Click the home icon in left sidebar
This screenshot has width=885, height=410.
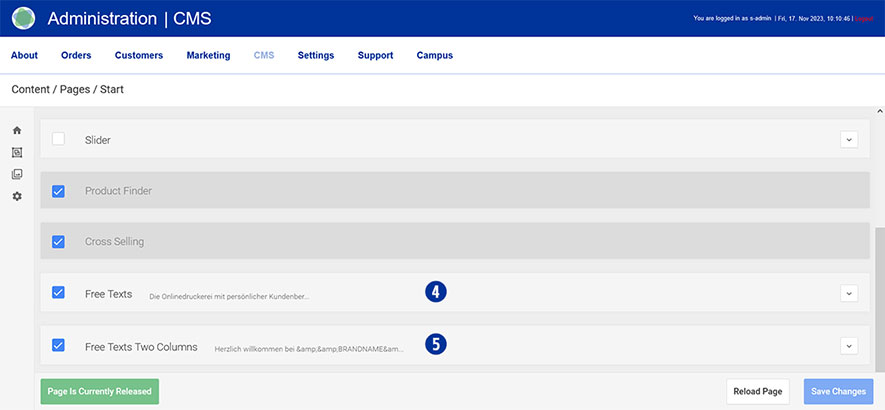(17, 131)
